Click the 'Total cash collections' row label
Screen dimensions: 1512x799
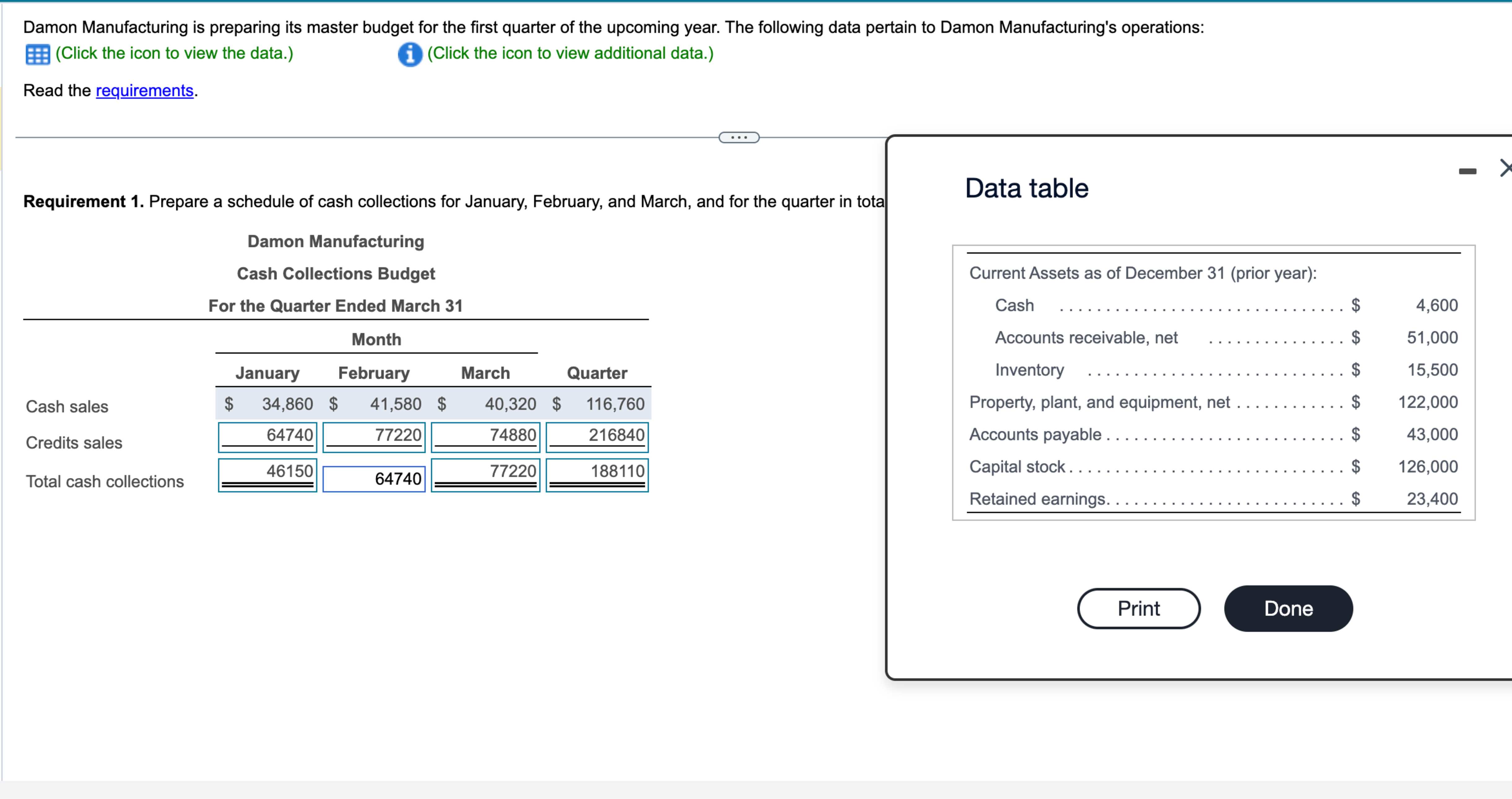[x=105, y=481]
